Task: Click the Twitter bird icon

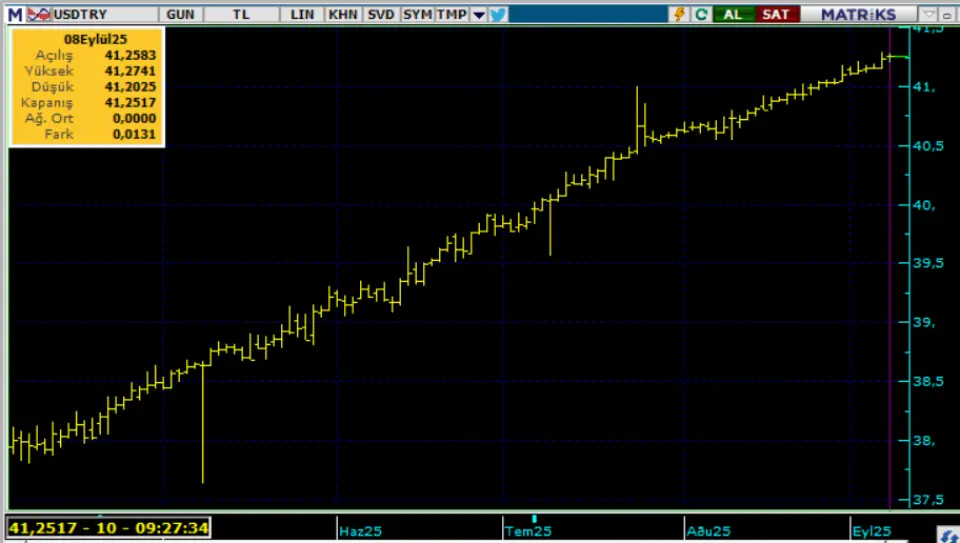Action: [x=498, y=14]
